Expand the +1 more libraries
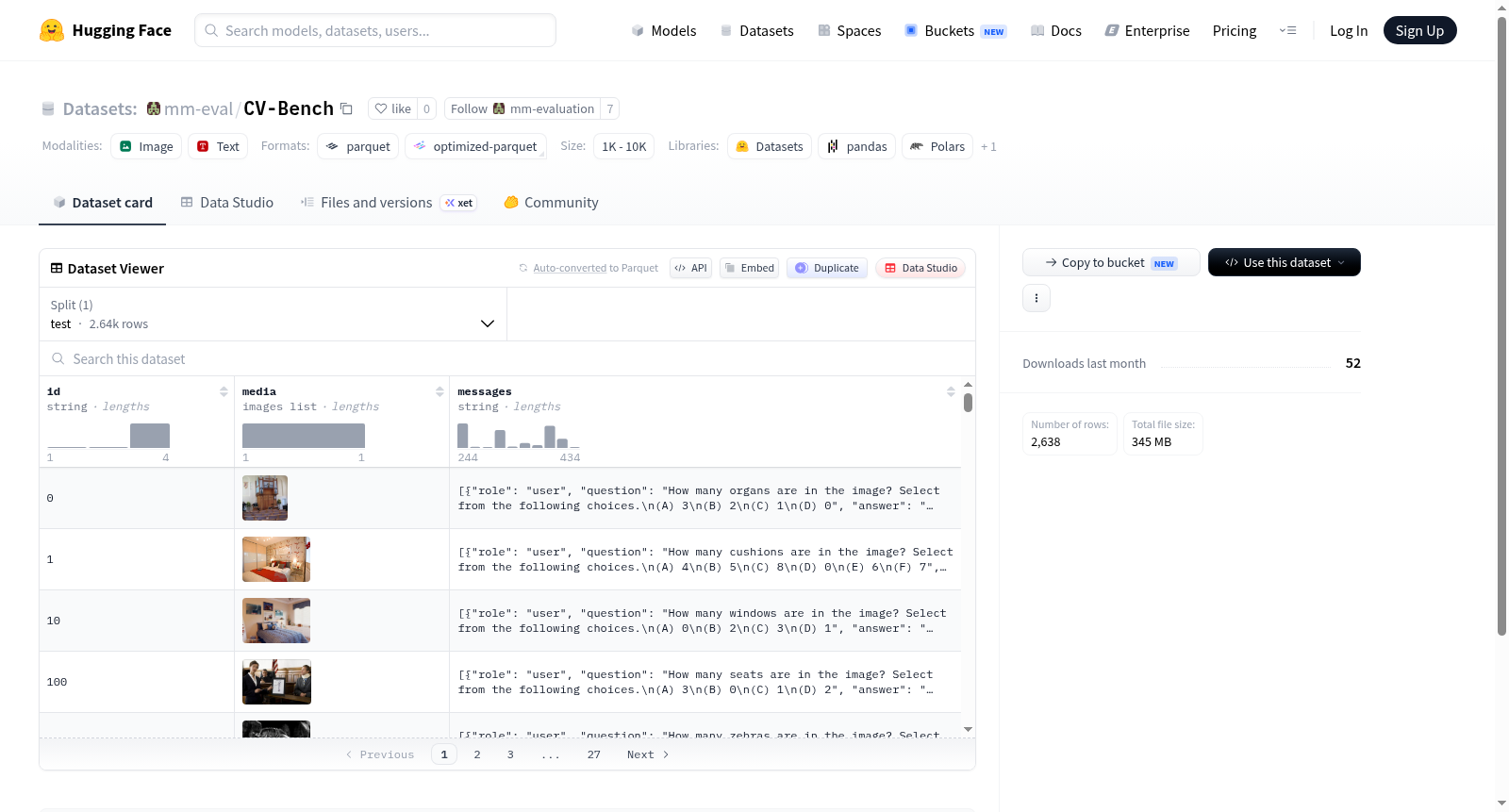 click(988, 146)
